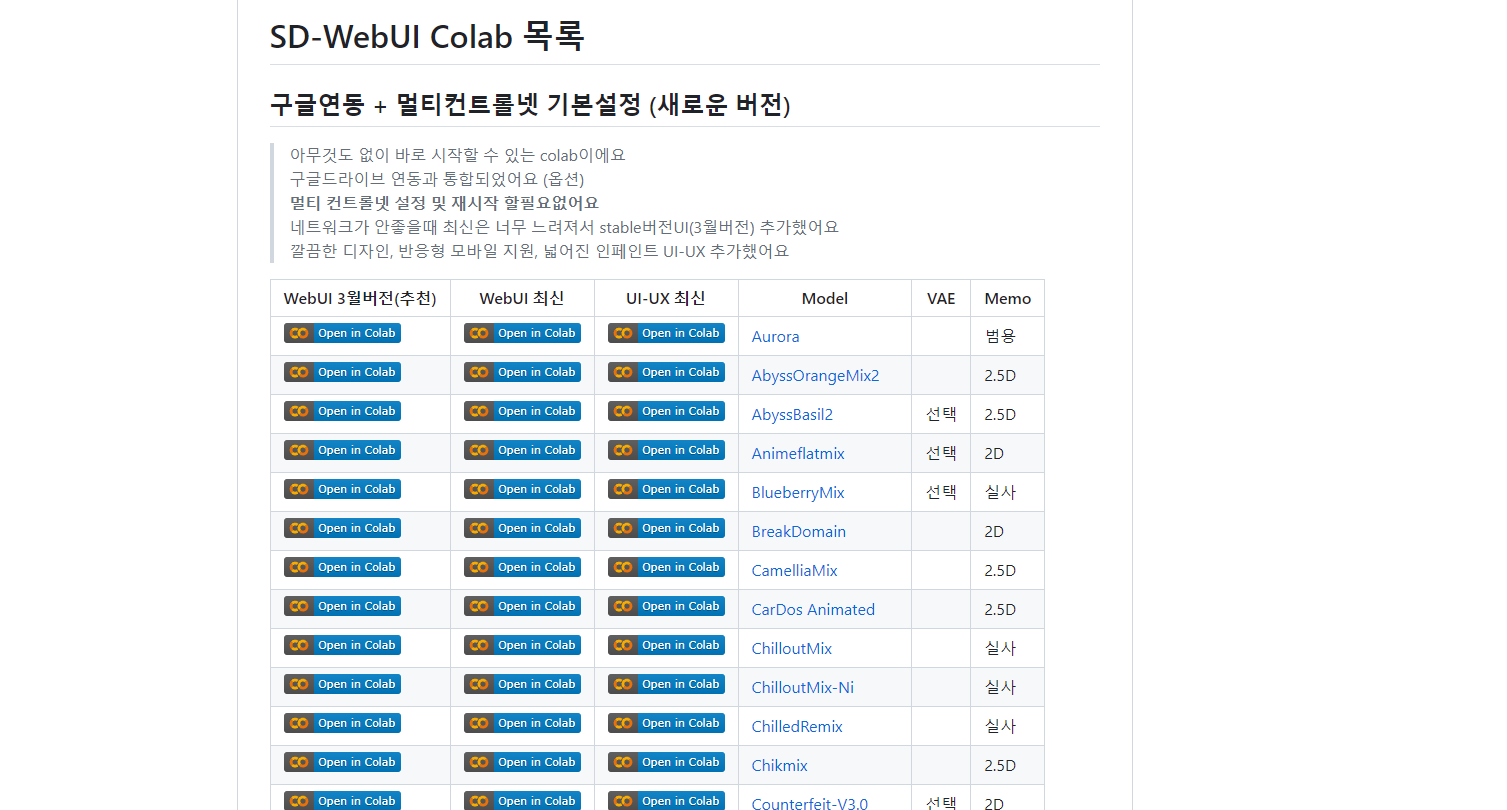The image size is (1507, 810).
Task: Open Aurora in WebUI 3월버전 Colab badge
Action: [342, 333]
